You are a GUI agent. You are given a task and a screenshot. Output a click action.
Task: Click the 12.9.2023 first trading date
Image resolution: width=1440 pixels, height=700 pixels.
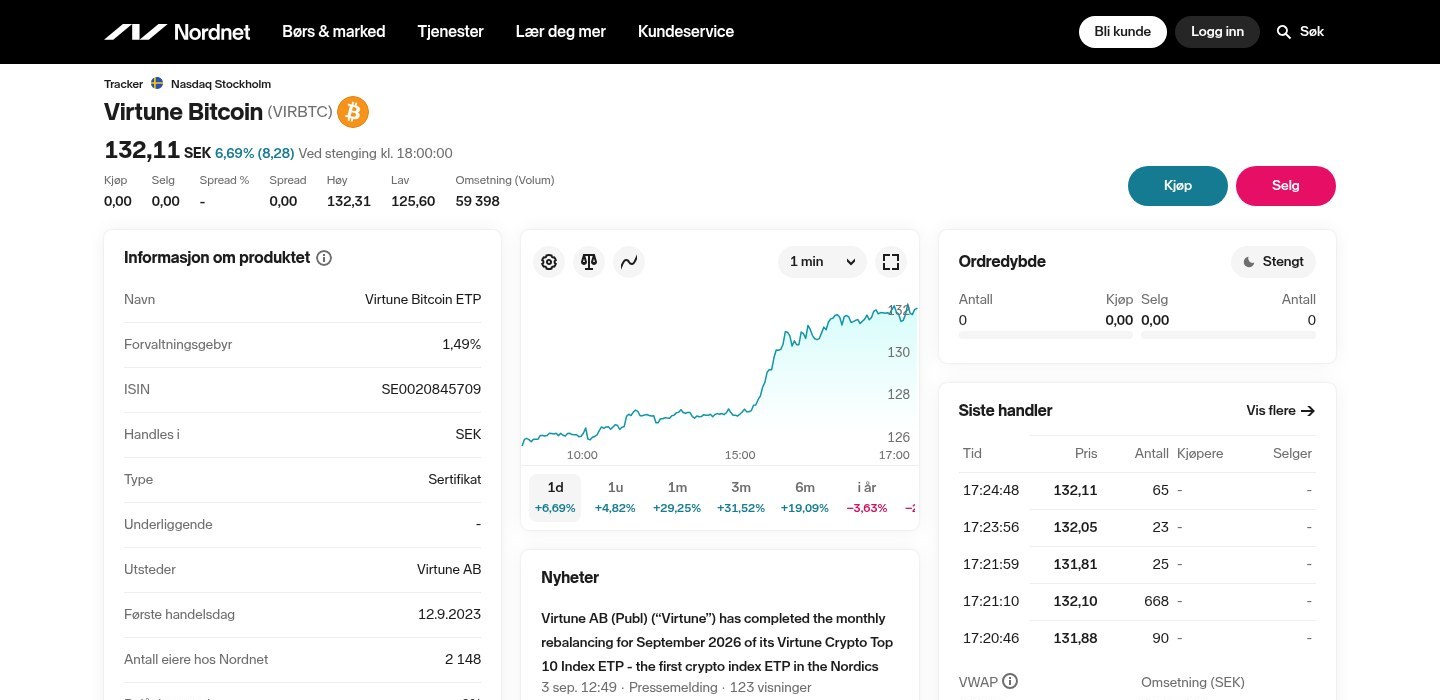pyautogui.click(x=450, y=614)
